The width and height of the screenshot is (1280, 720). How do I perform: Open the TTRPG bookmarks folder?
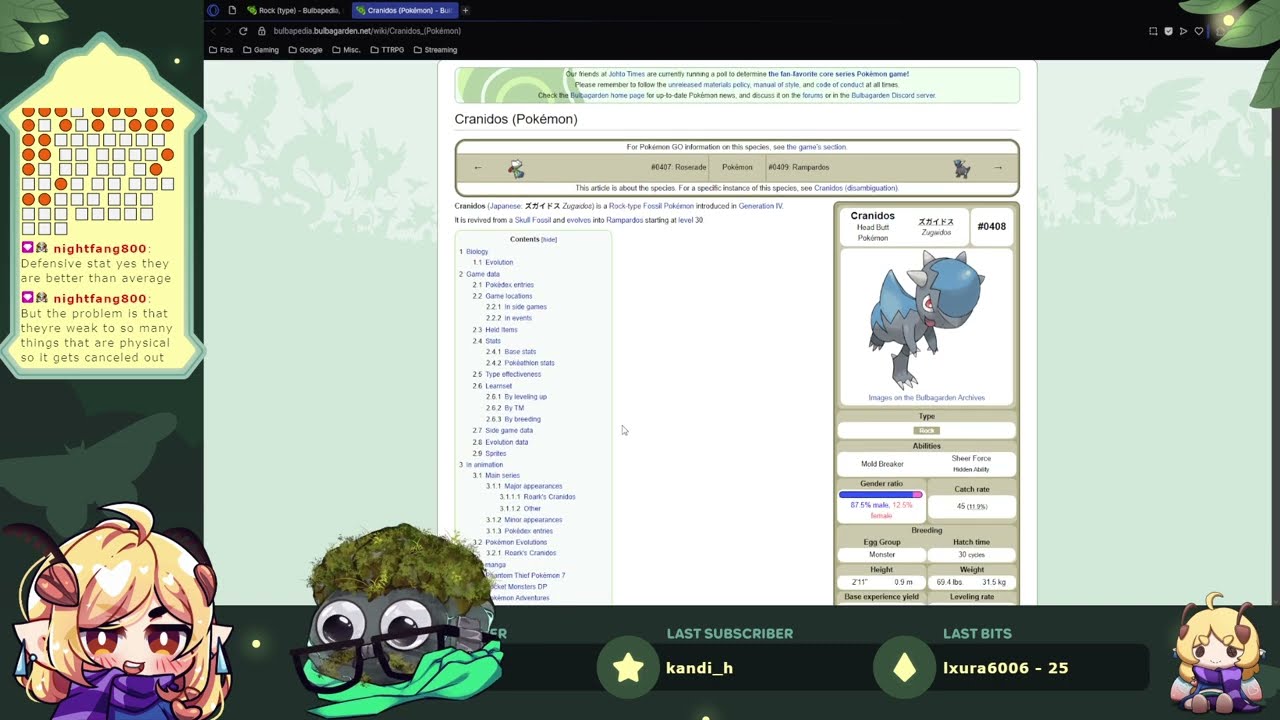click(x=387, y=50)
